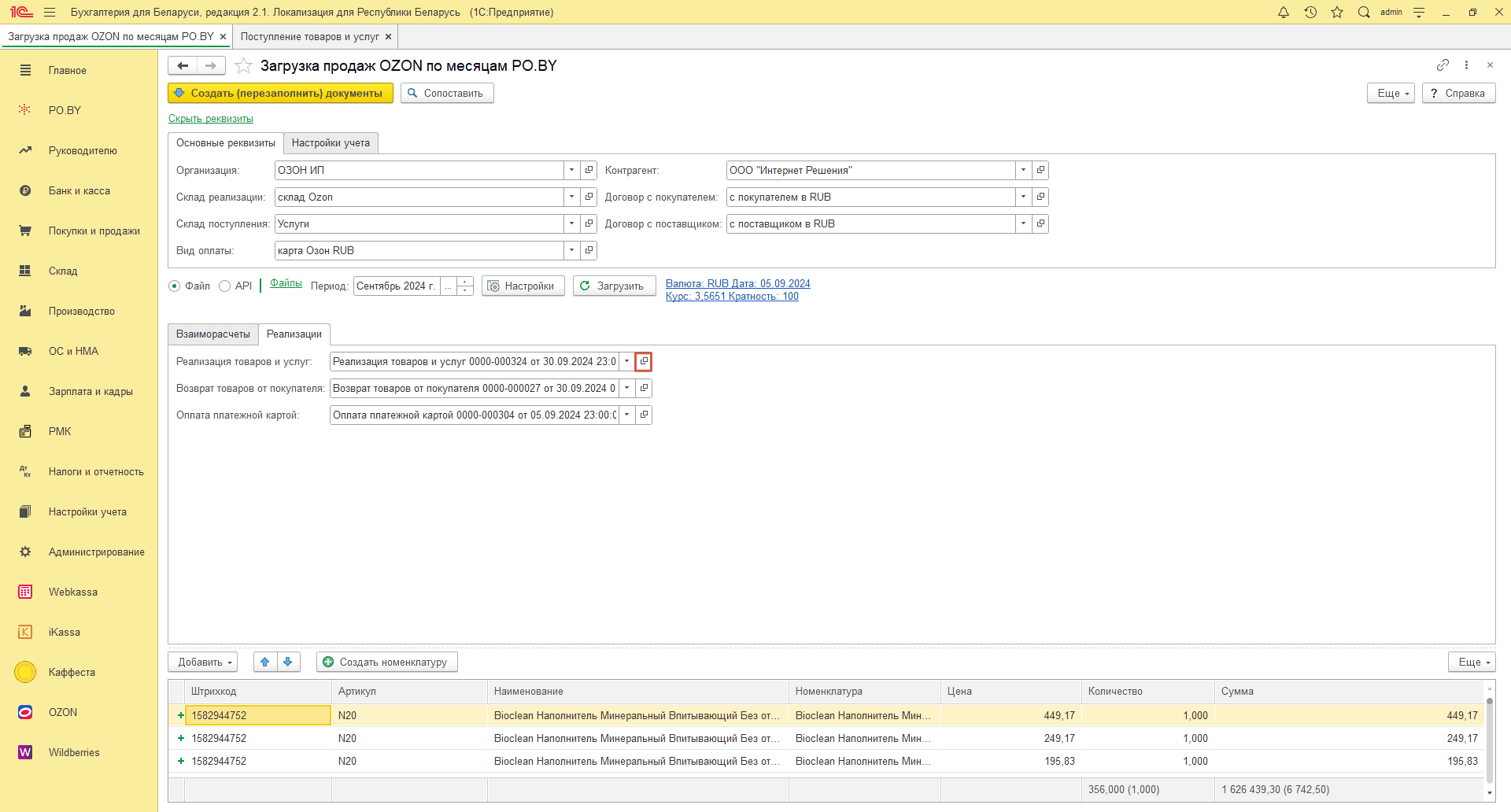Screen dimensions: 1511x812
Task: Open Возврат товаров от покупателя document icon
Action: coord(644,388)
